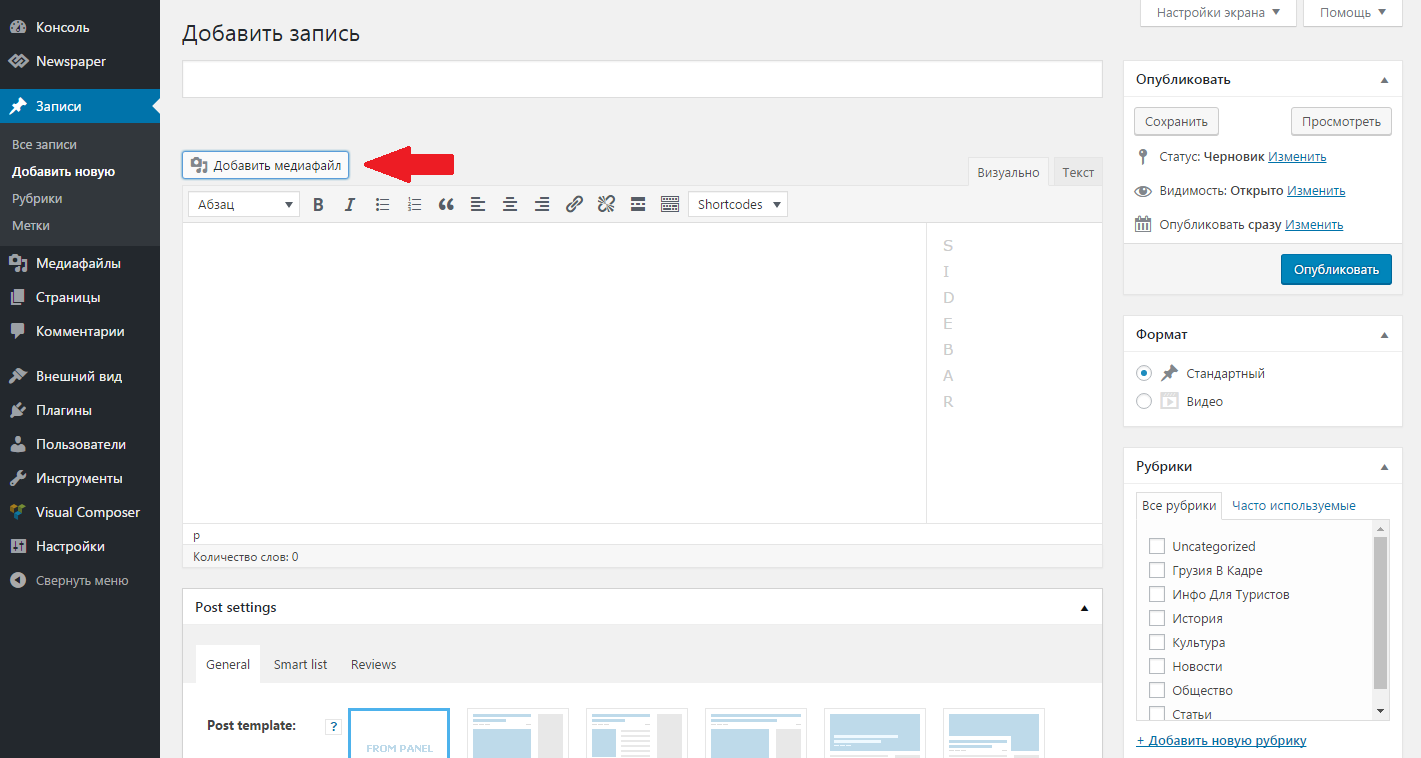Image resolution: width=1421 pixels, height=758 pixels.
Task: Center align the text
Action: click(510, 204)
